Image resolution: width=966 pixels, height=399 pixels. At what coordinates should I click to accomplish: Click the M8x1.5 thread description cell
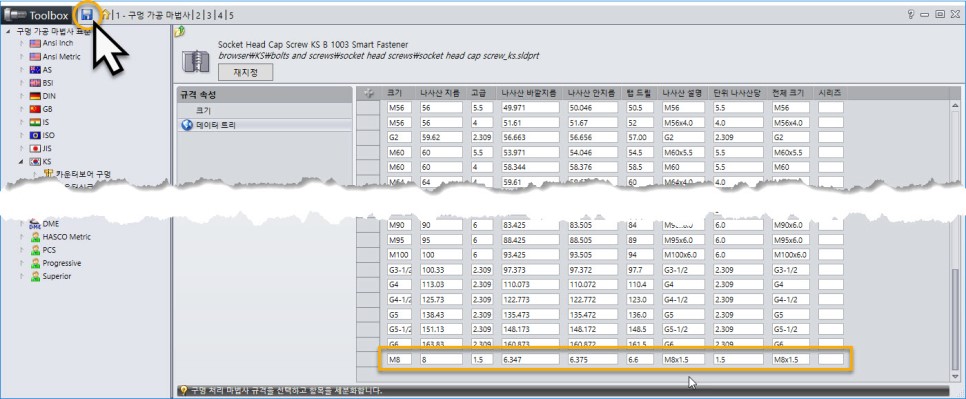(x=682, y=359)
